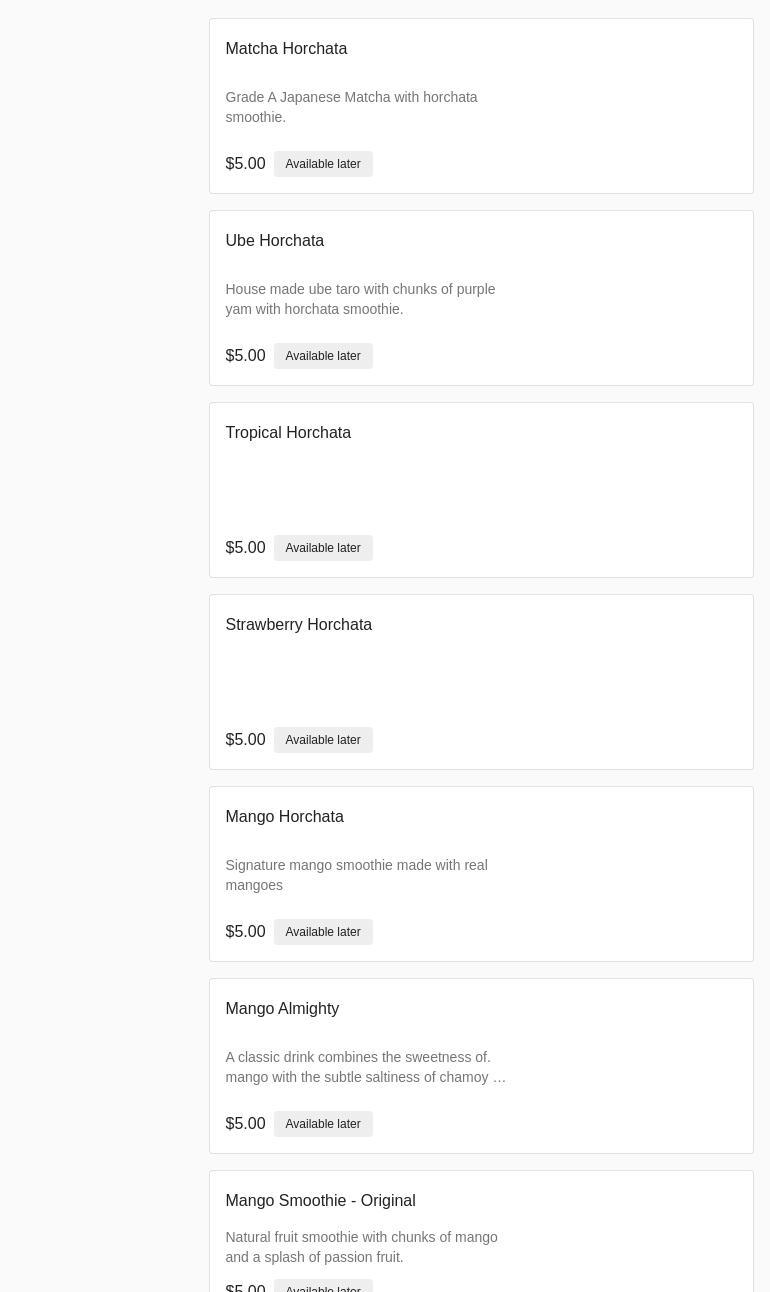Click the Ube Horchata description text
770x1292 pixels.
click(x=360, y=299)
